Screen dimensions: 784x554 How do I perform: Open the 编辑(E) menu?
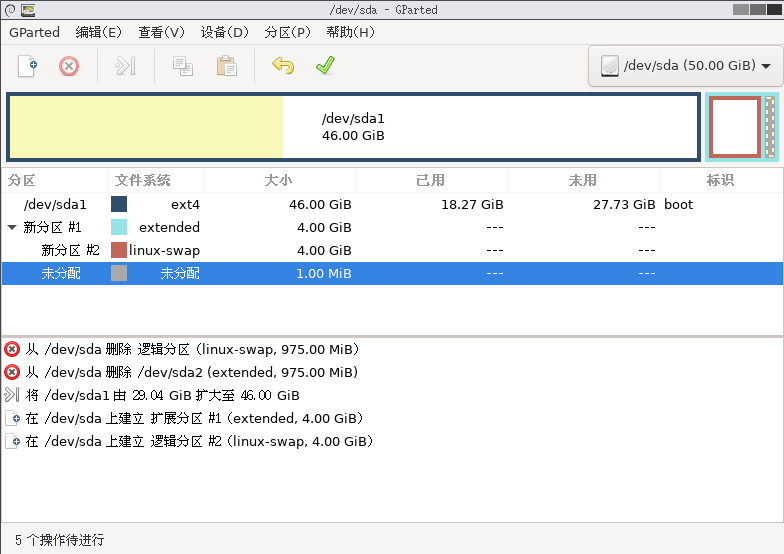tap(98, 32)
